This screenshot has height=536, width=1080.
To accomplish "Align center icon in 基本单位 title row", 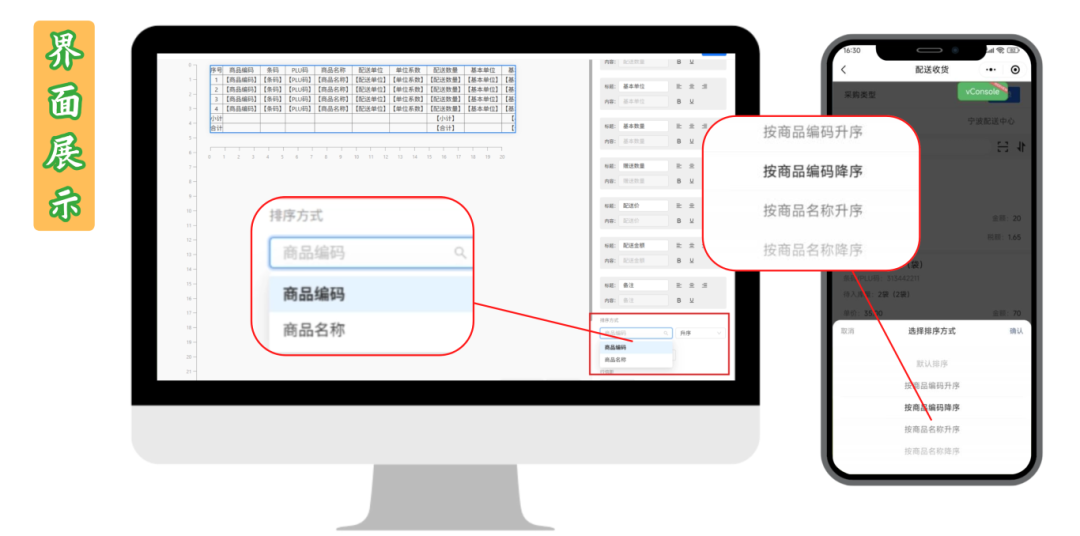I will click(x=692, y=86).
